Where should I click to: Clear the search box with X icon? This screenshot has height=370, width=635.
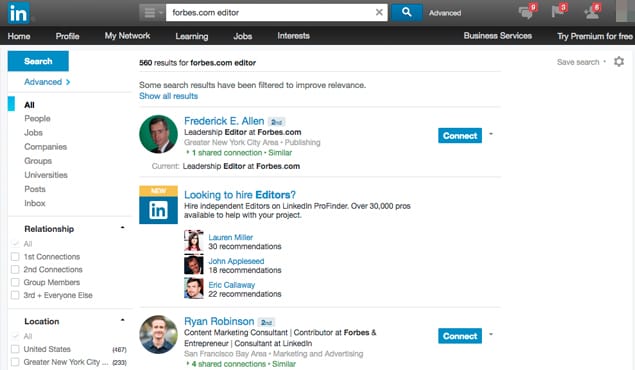coord(379,13)
